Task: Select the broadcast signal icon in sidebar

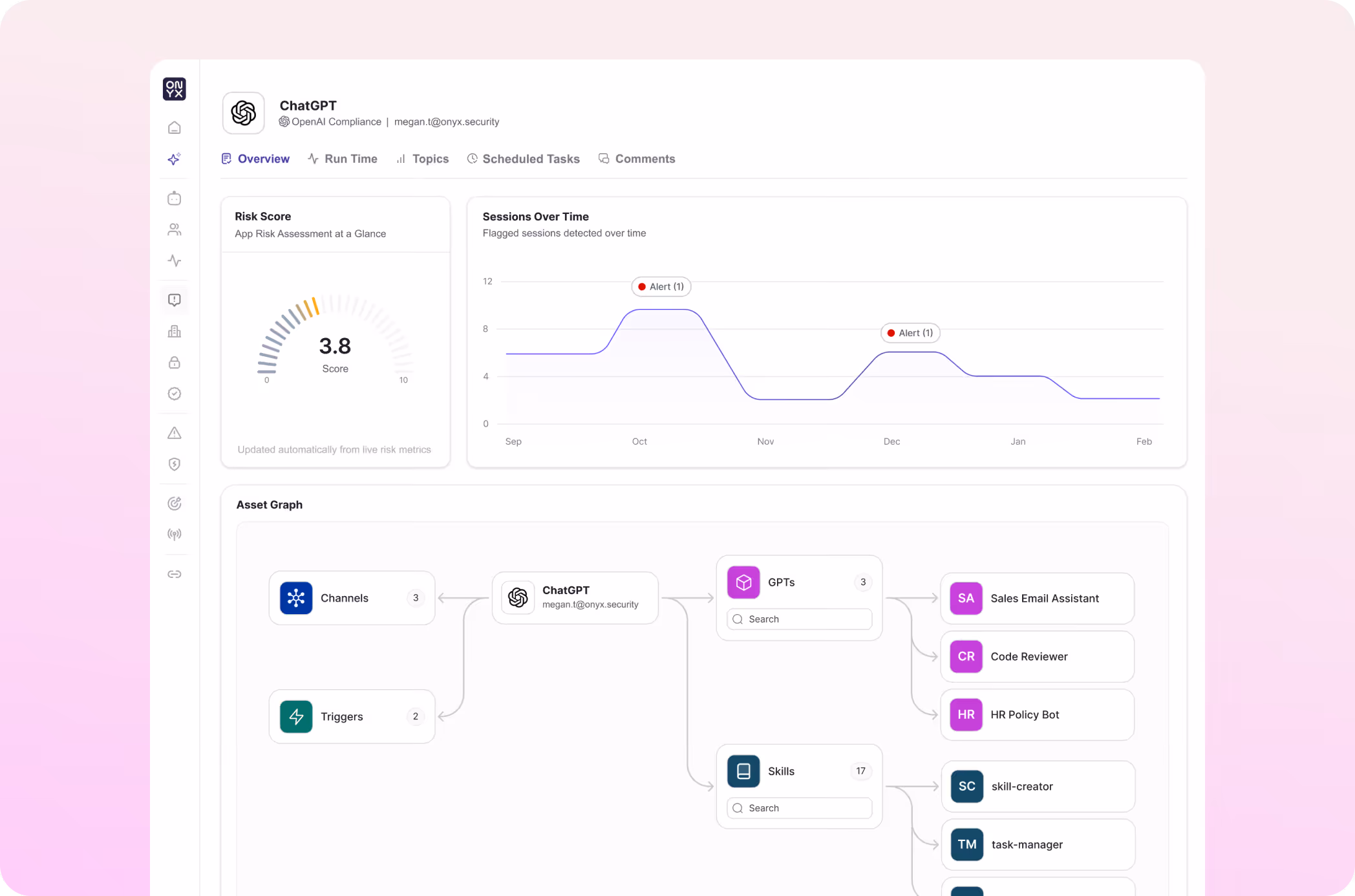Action: point(175,535)
